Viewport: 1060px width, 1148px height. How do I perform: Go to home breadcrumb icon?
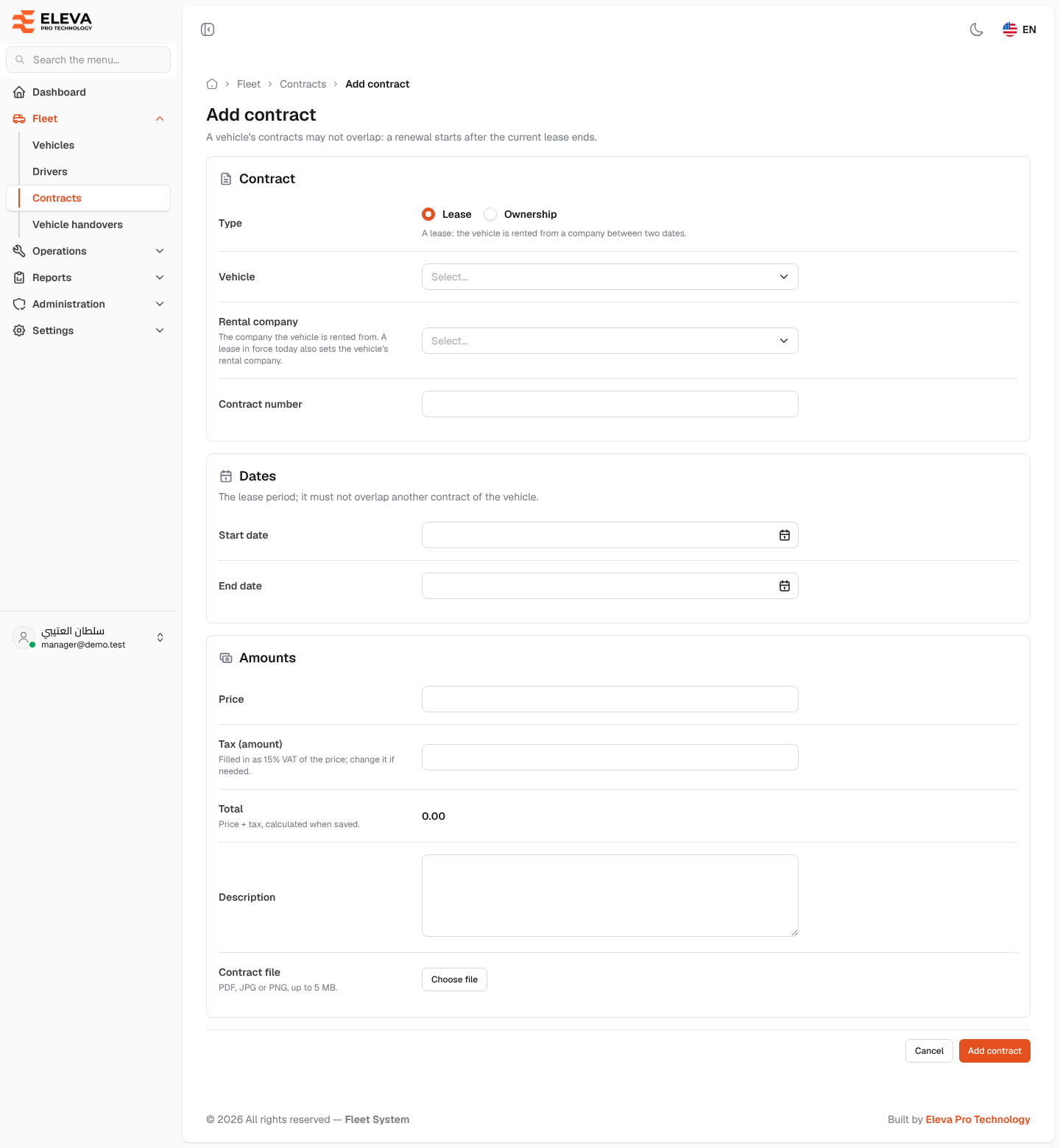tap(212, 84)
